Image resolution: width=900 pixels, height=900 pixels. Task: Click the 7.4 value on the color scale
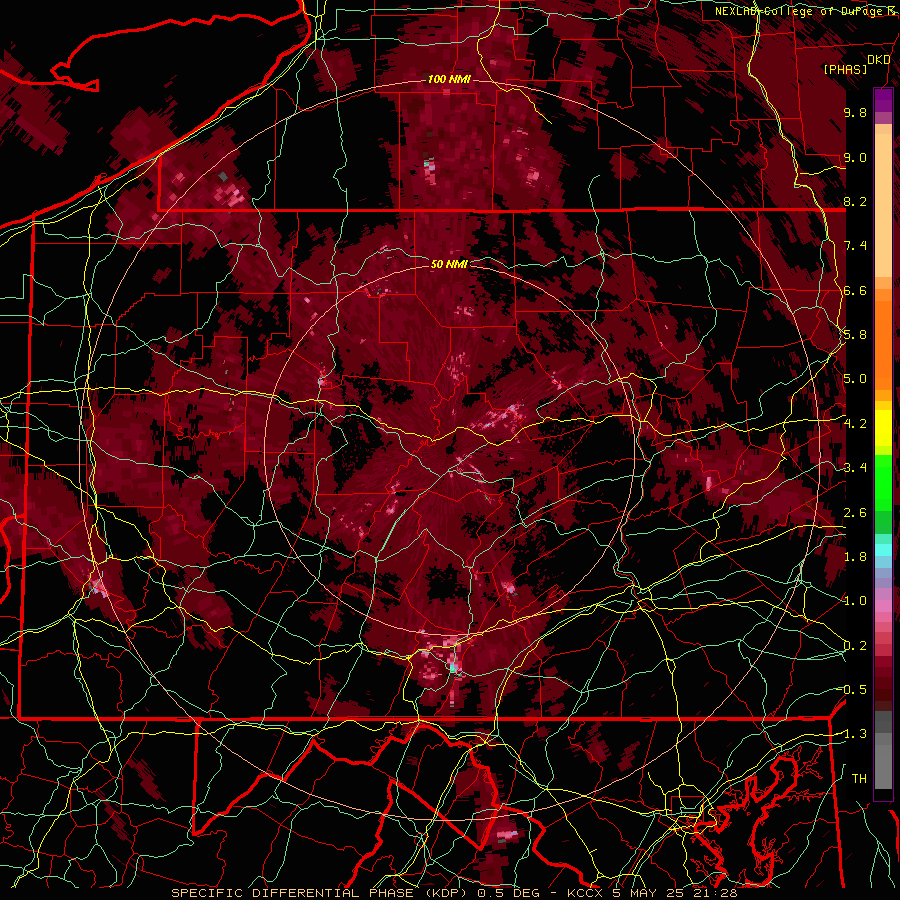(855, 246)
